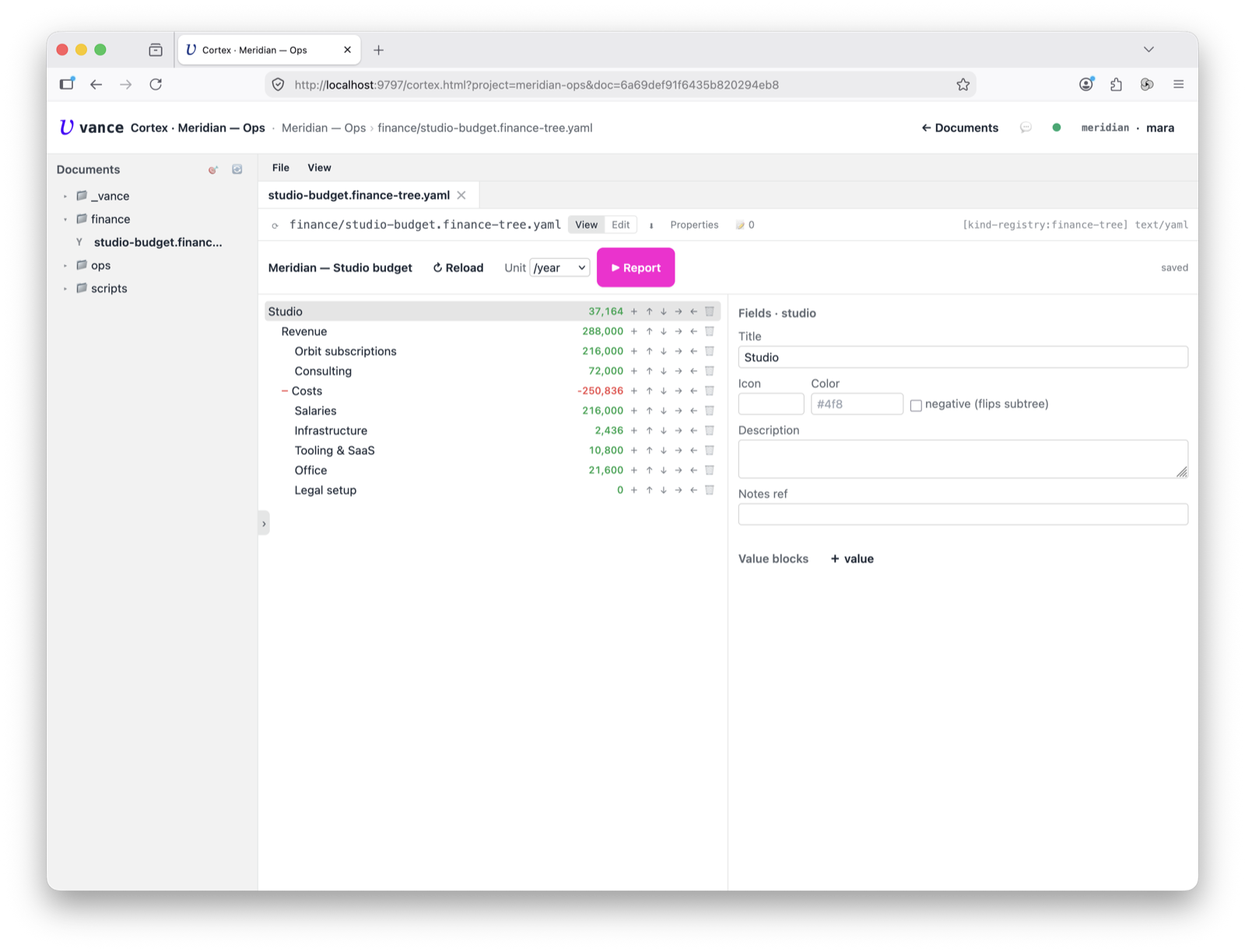Screen dimensions: 1245x952
Task: Select the Legal setup row label
Action: 325,490
